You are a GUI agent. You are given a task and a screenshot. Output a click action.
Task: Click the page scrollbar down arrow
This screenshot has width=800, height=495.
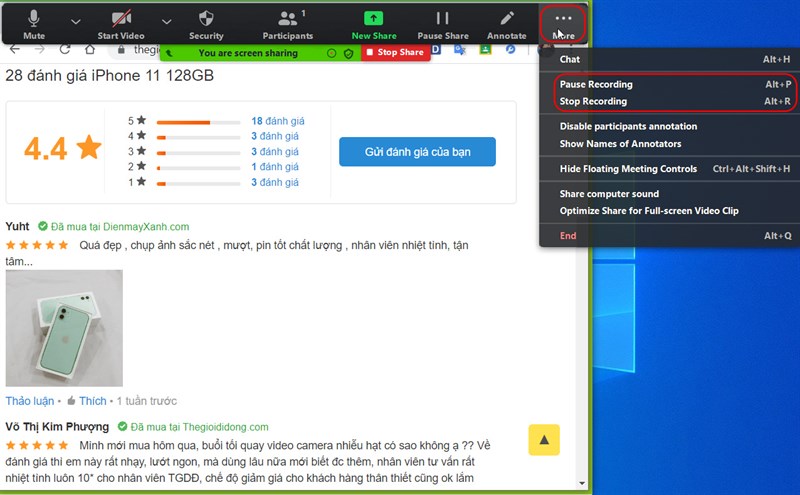click(x=582, y=483)
